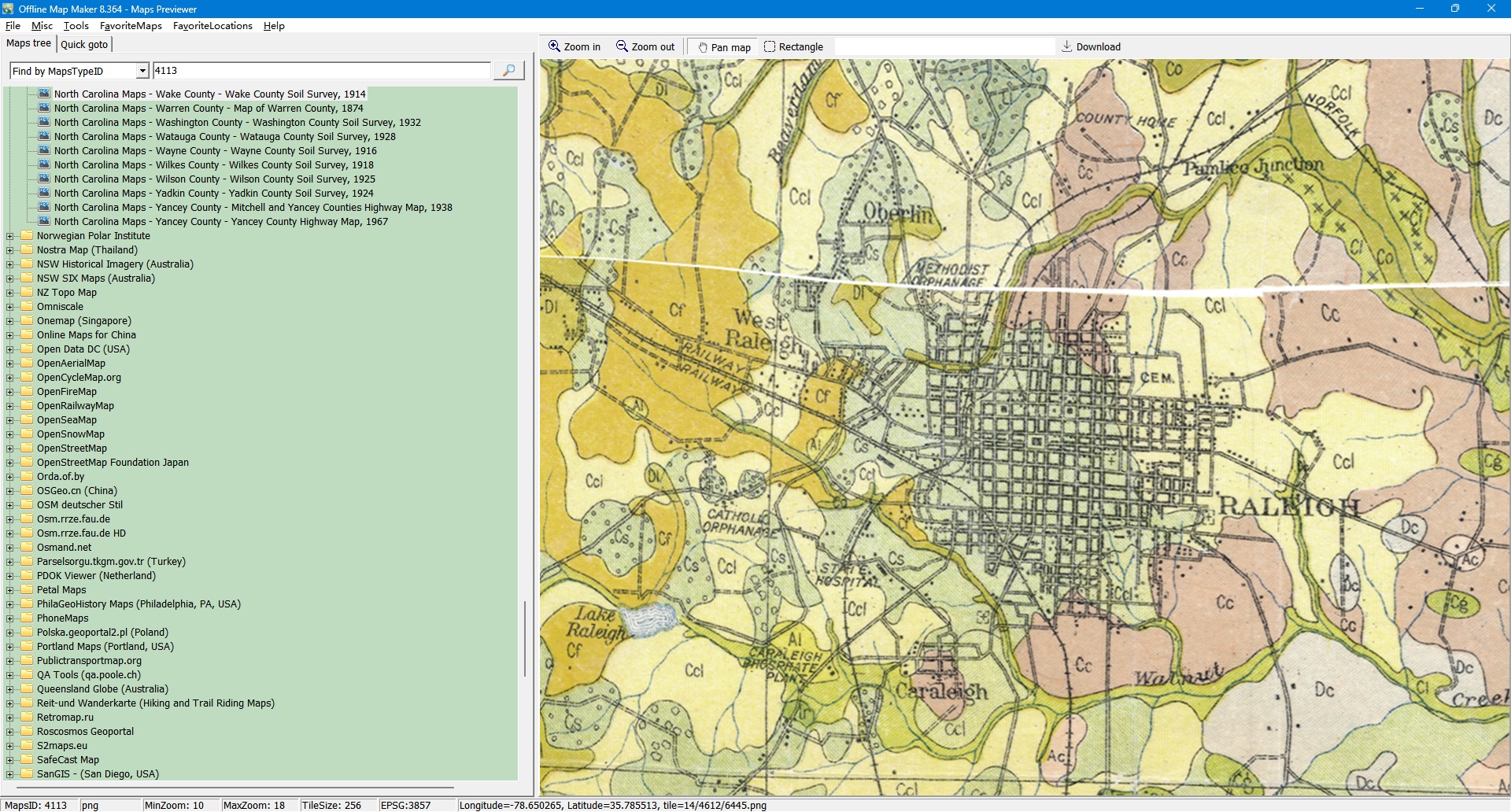
Task: Click the folder icon next to OpenStreetMap
Action: [x=28, y=448]
